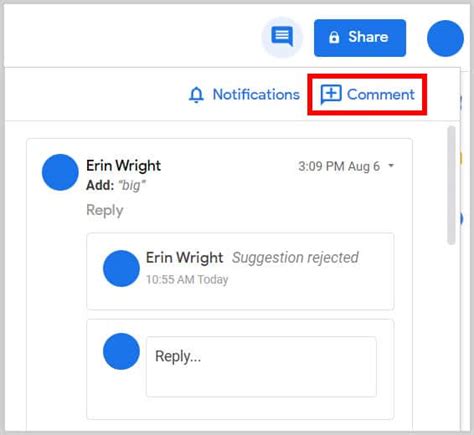Select the Add: "big" suggestion text
Viewport: 474px width, 435px height.
pyautogui.click(x=116, y=185)
